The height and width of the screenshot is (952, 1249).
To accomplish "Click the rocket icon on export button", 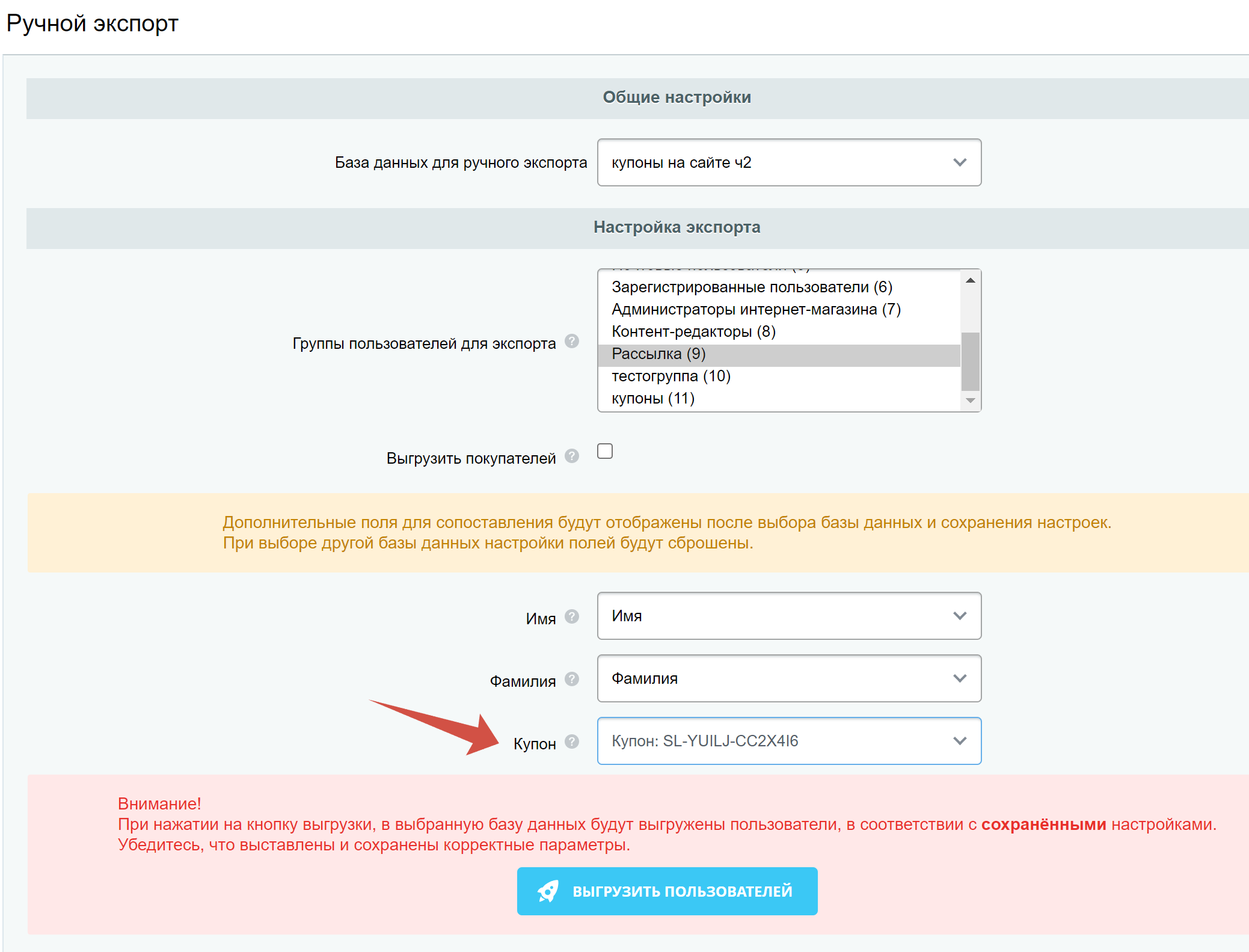I will 548,891.
